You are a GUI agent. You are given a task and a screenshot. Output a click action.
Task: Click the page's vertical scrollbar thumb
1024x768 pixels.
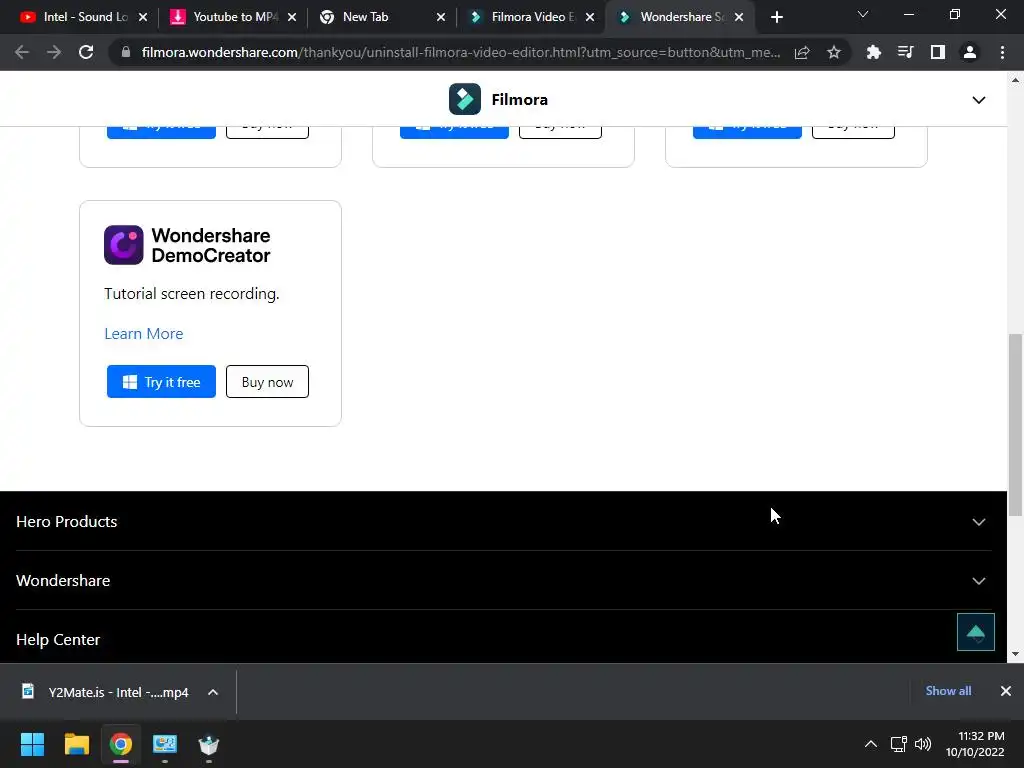(x=1015, y=424)
